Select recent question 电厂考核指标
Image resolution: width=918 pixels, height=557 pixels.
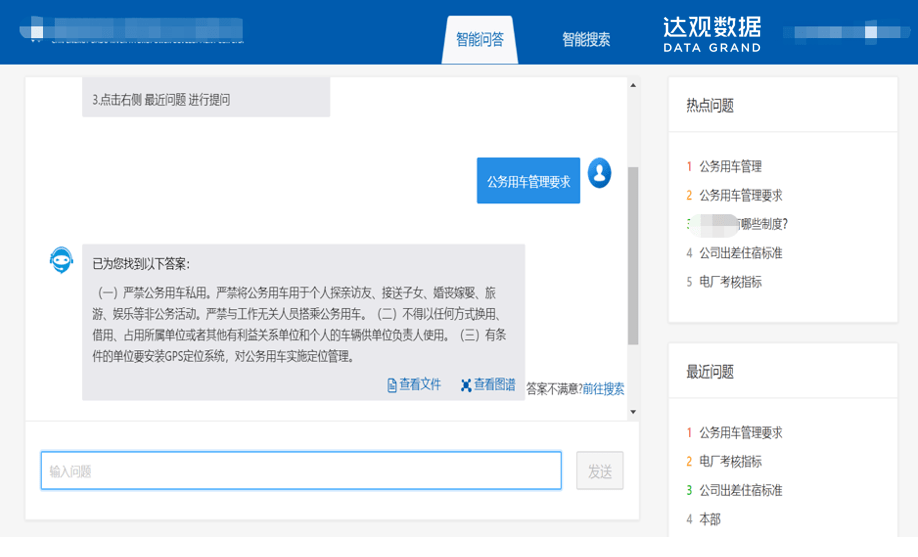730,462
